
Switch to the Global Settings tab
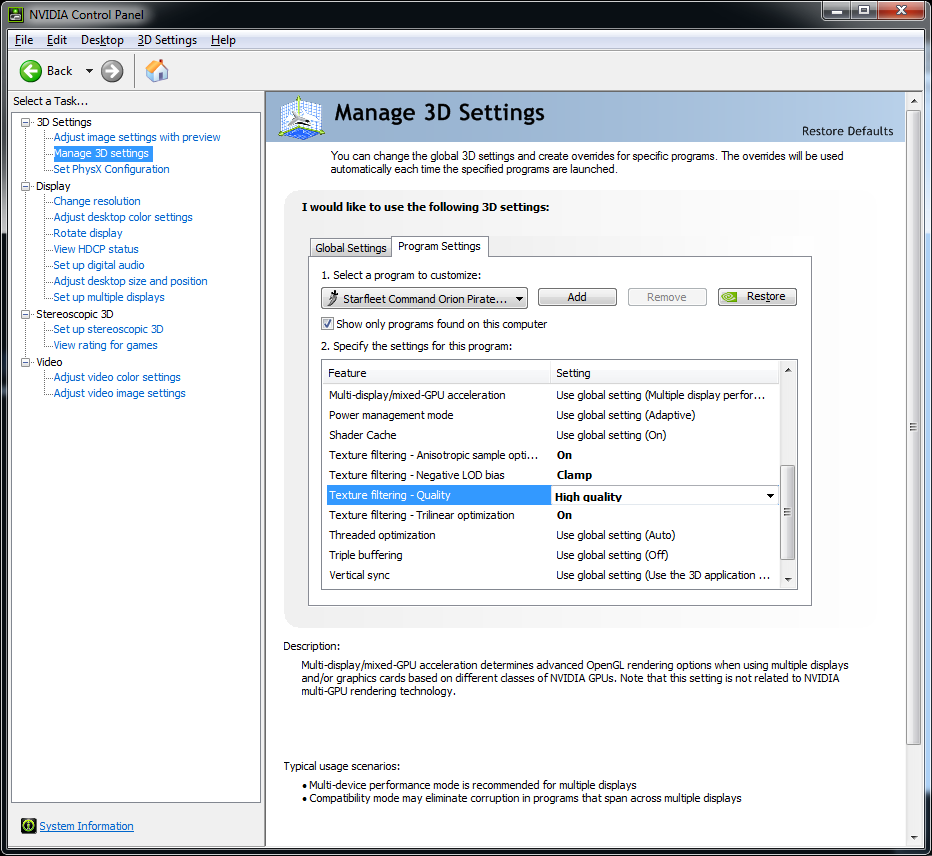[350, 248]
